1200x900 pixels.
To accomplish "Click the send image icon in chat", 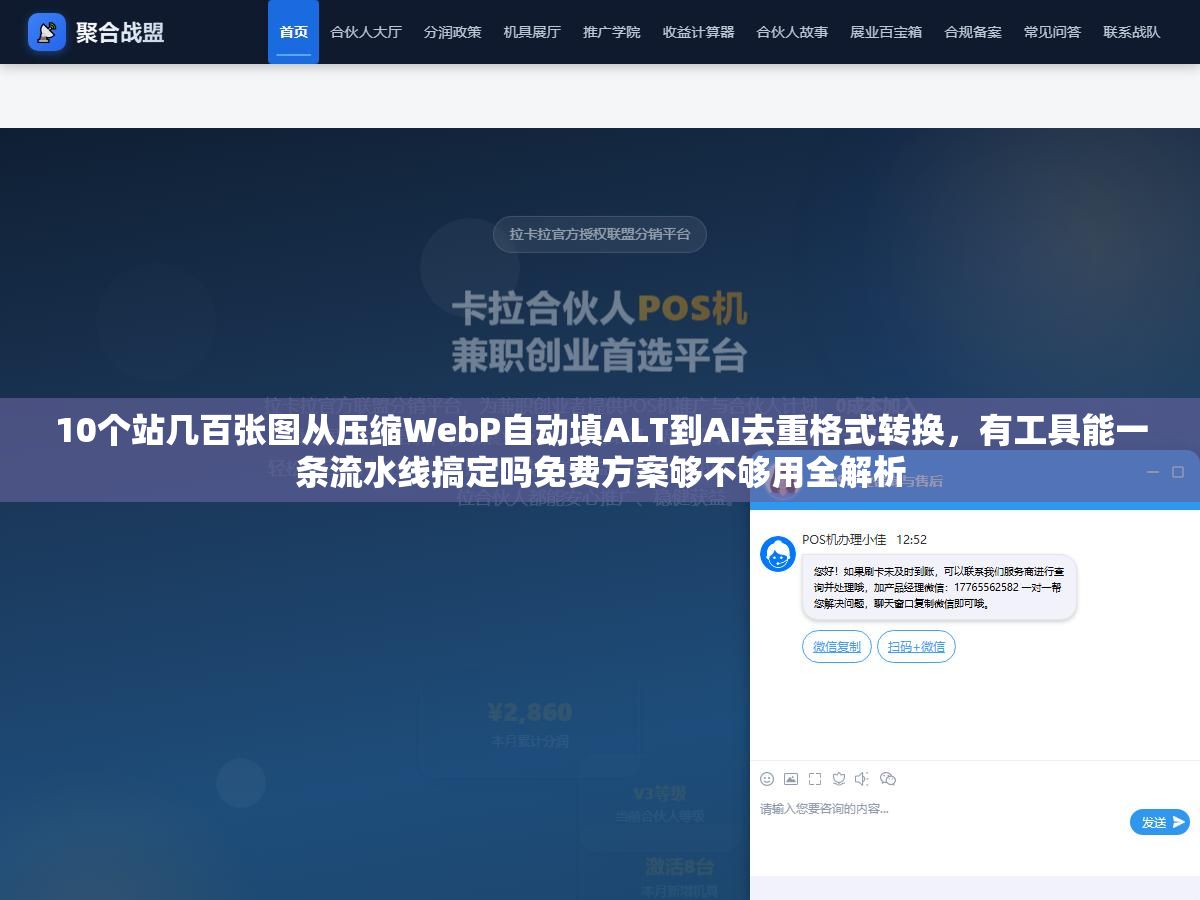I will click(x=791, y=779).
